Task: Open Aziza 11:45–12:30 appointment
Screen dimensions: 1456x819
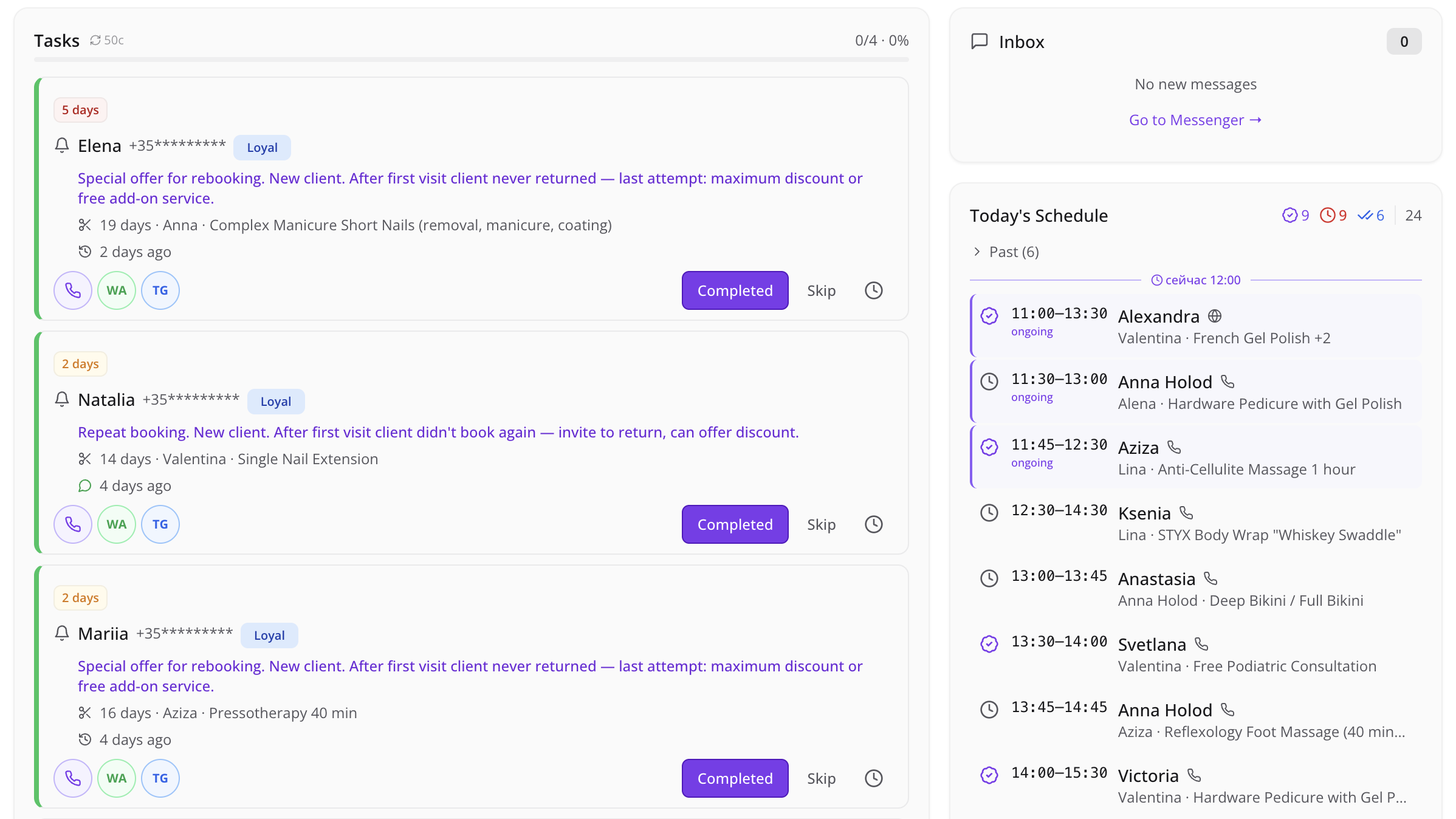Action: [x=1196, y=457]
